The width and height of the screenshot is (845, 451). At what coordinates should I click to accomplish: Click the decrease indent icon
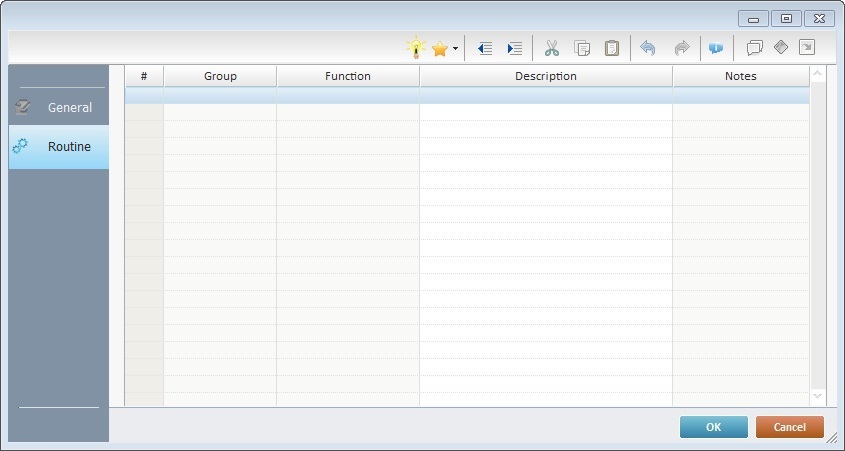point(485,48)
